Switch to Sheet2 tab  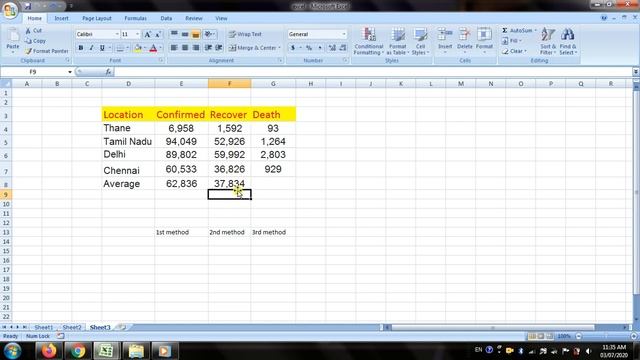[71, 327]
